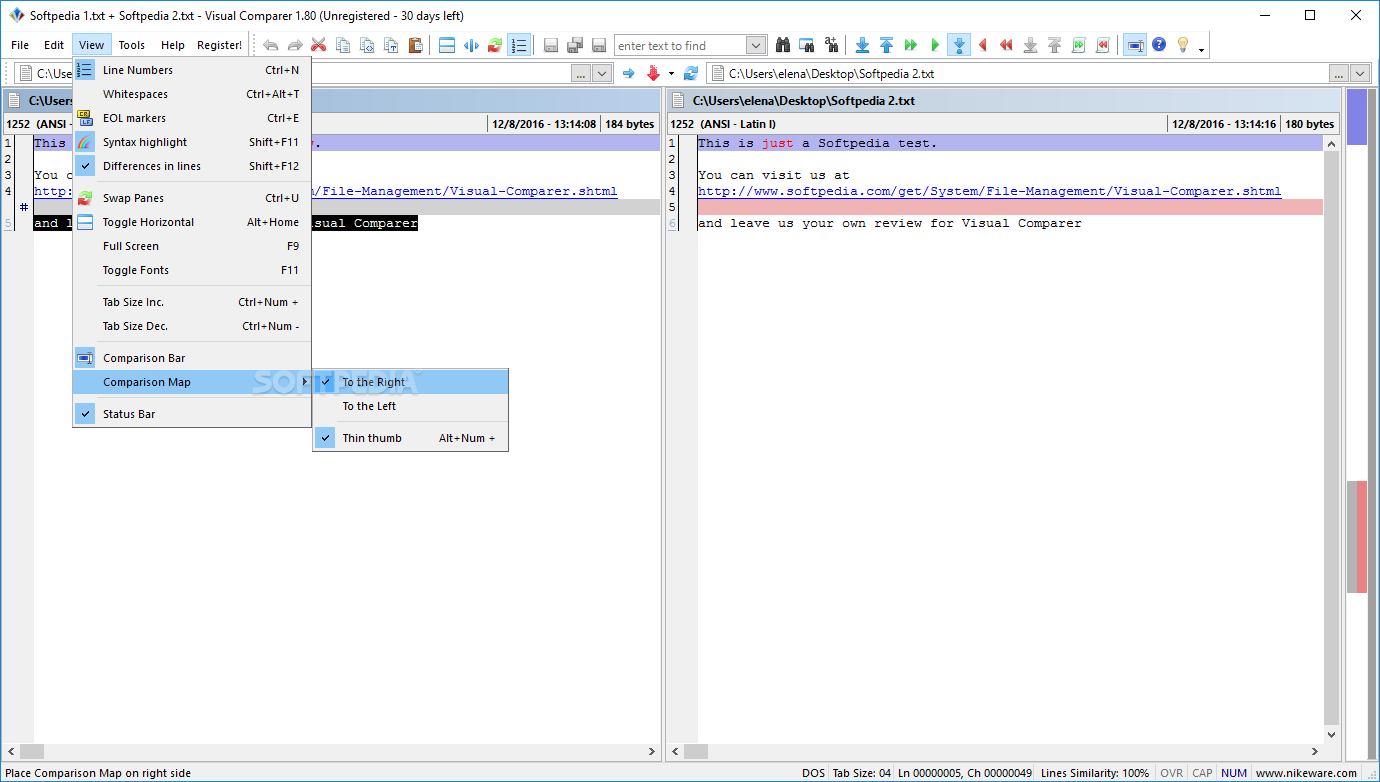Click the clipboard Paste icon
This screenshot has width=1380, height=782.
(415, 45)
